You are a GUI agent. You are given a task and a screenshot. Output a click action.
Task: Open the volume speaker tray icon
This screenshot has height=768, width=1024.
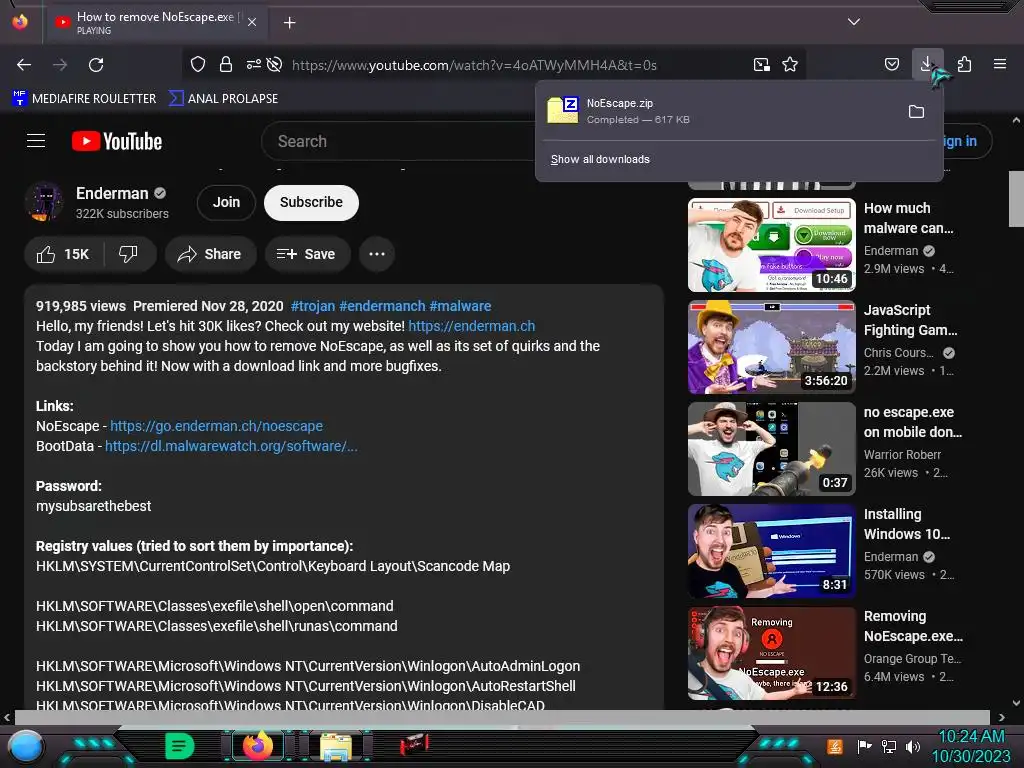pos(912,746)
